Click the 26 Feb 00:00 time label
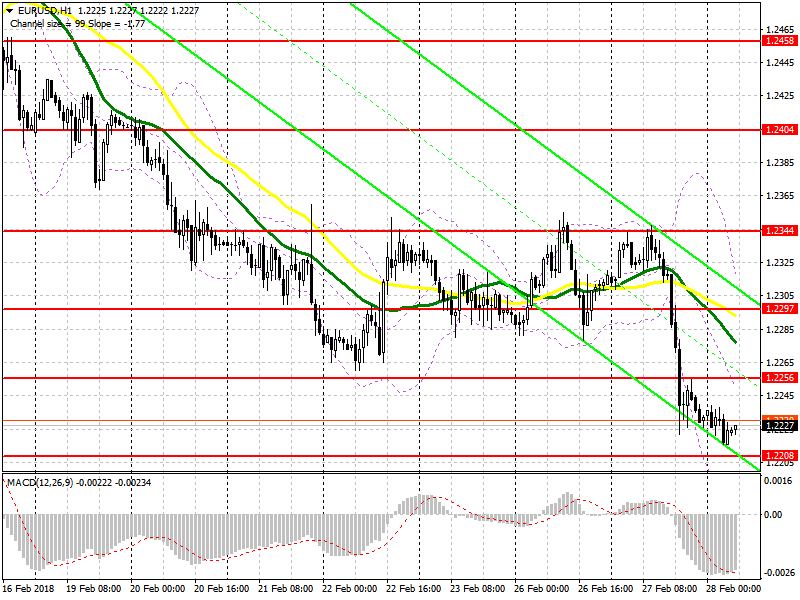The width and height of the screenshot is (800, 600). click(x=541, y=589)
